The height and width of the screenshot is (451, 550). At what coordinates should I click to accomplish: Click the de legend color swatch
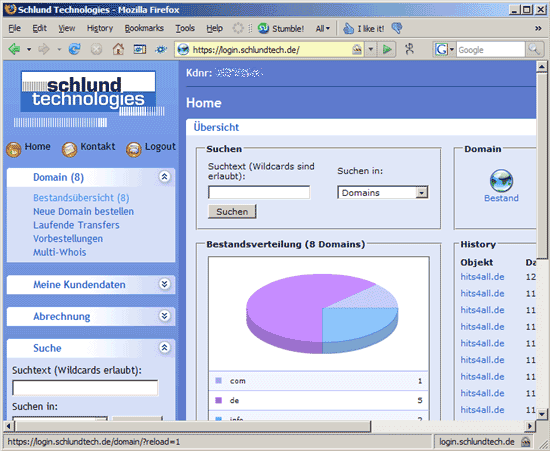tap(218, 400)
